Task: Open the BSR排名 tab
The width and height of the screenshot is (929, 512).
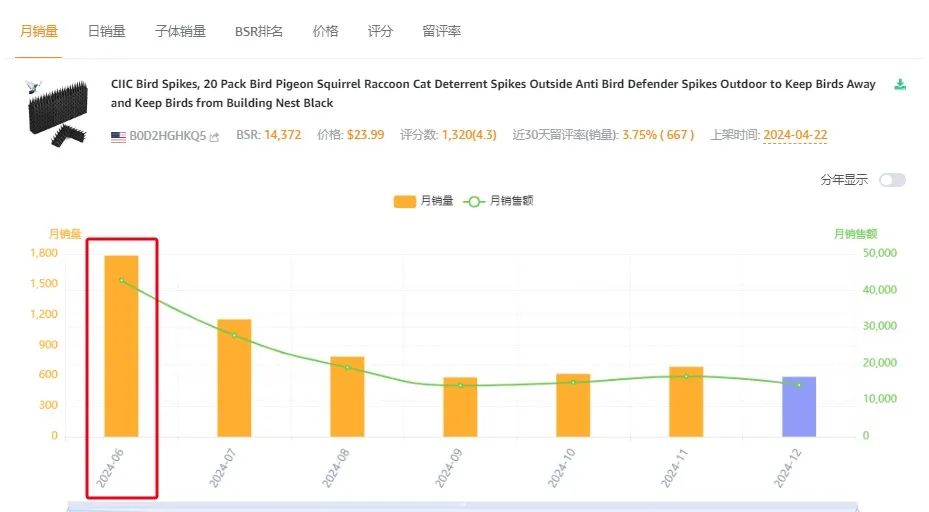Action: coord(258,31)
